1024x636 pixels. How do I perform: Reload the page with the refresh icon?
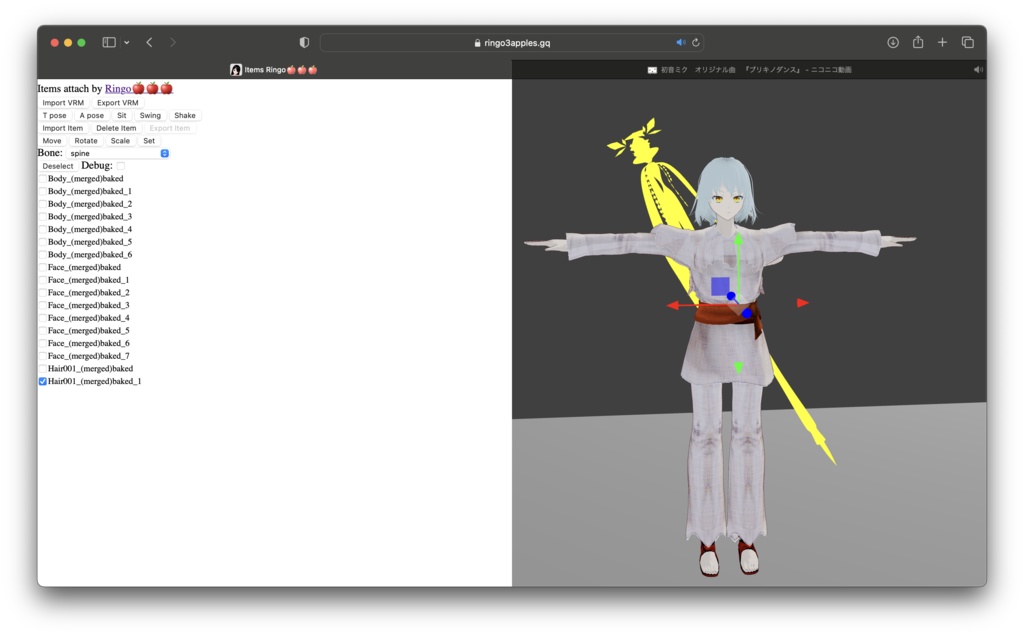pyautogui.click(x=696, y=42)
